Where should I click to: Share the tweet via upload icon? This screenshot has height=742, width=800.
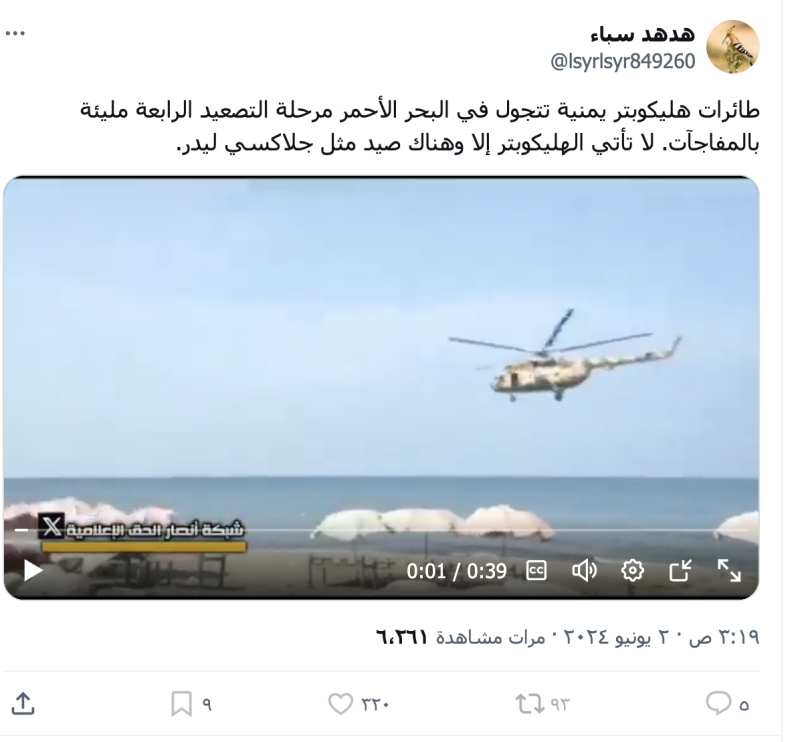22,703
